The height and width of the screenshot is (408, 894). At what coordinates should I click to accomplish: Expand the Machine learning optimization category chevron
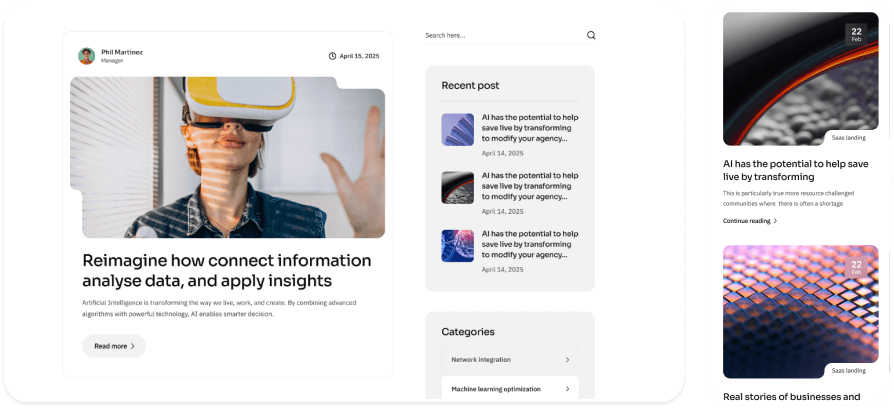(x=567, y=389)
